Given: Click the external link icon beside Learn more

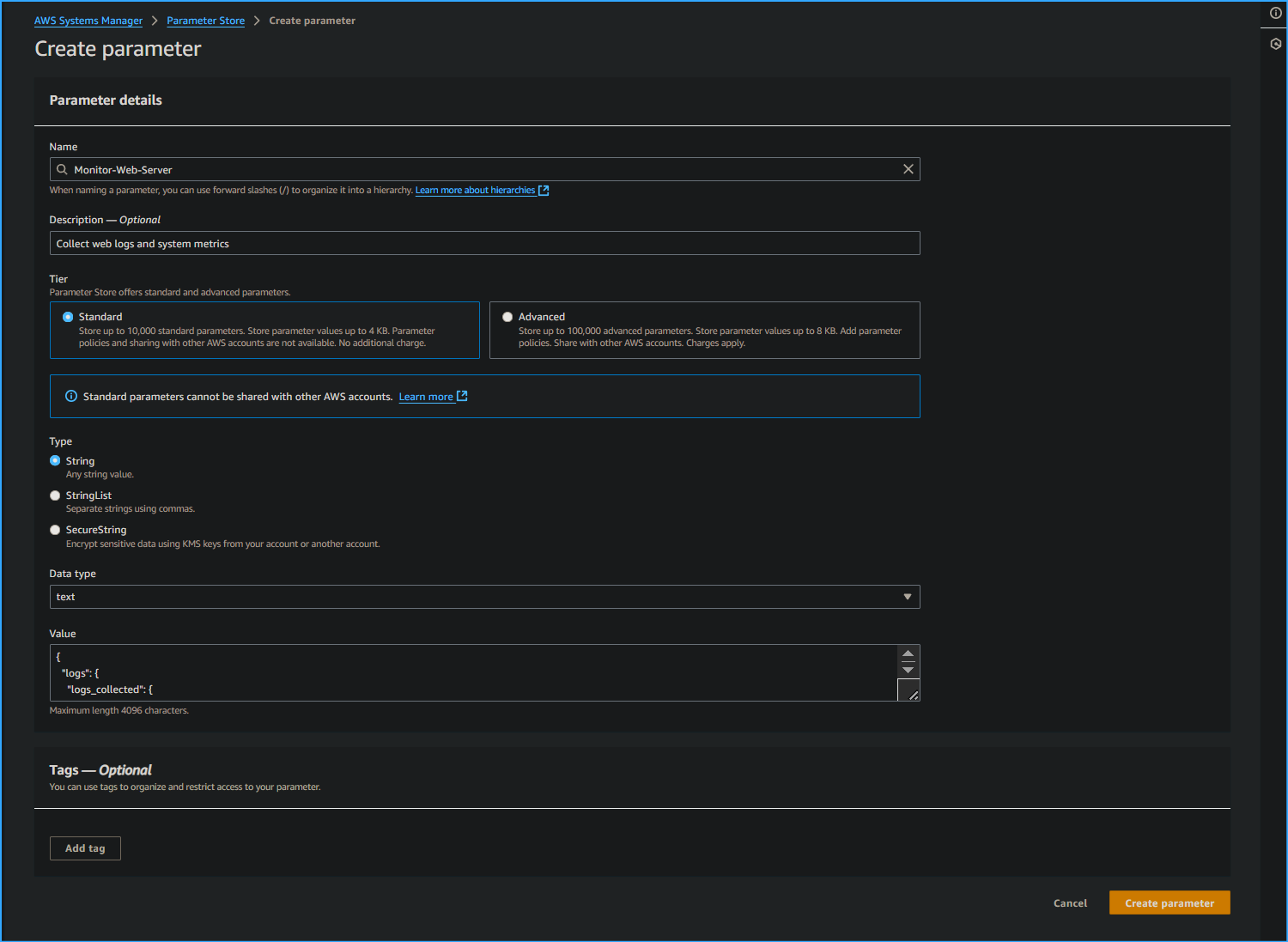Looking at the screenshot, I should pyautogui.click(x=462, y=396).
